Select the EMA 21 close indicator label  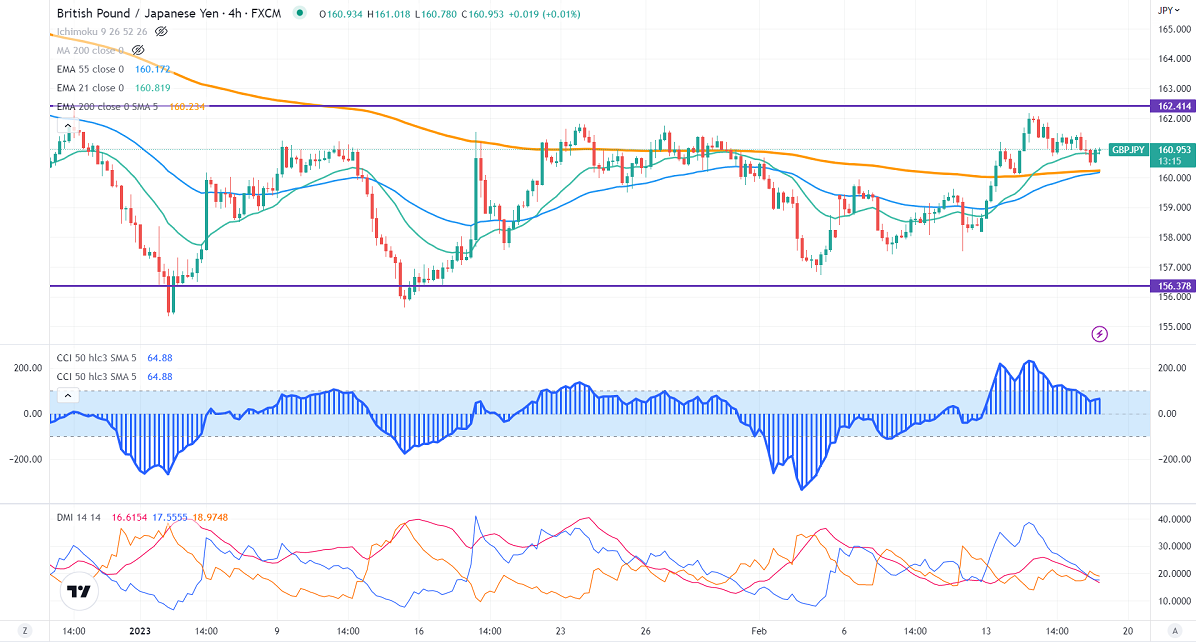point(89,88)
